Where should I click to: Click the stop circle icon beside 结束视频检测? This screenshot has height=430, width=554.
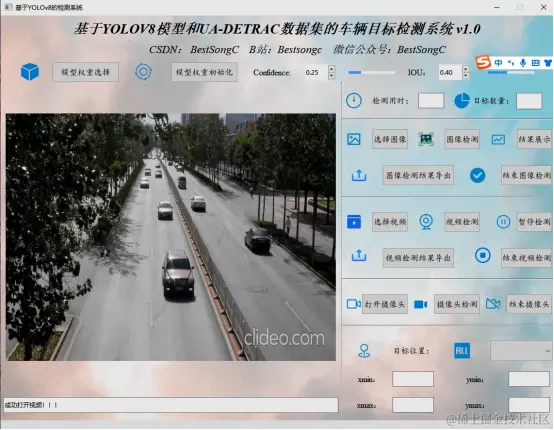tap(483, 255)
